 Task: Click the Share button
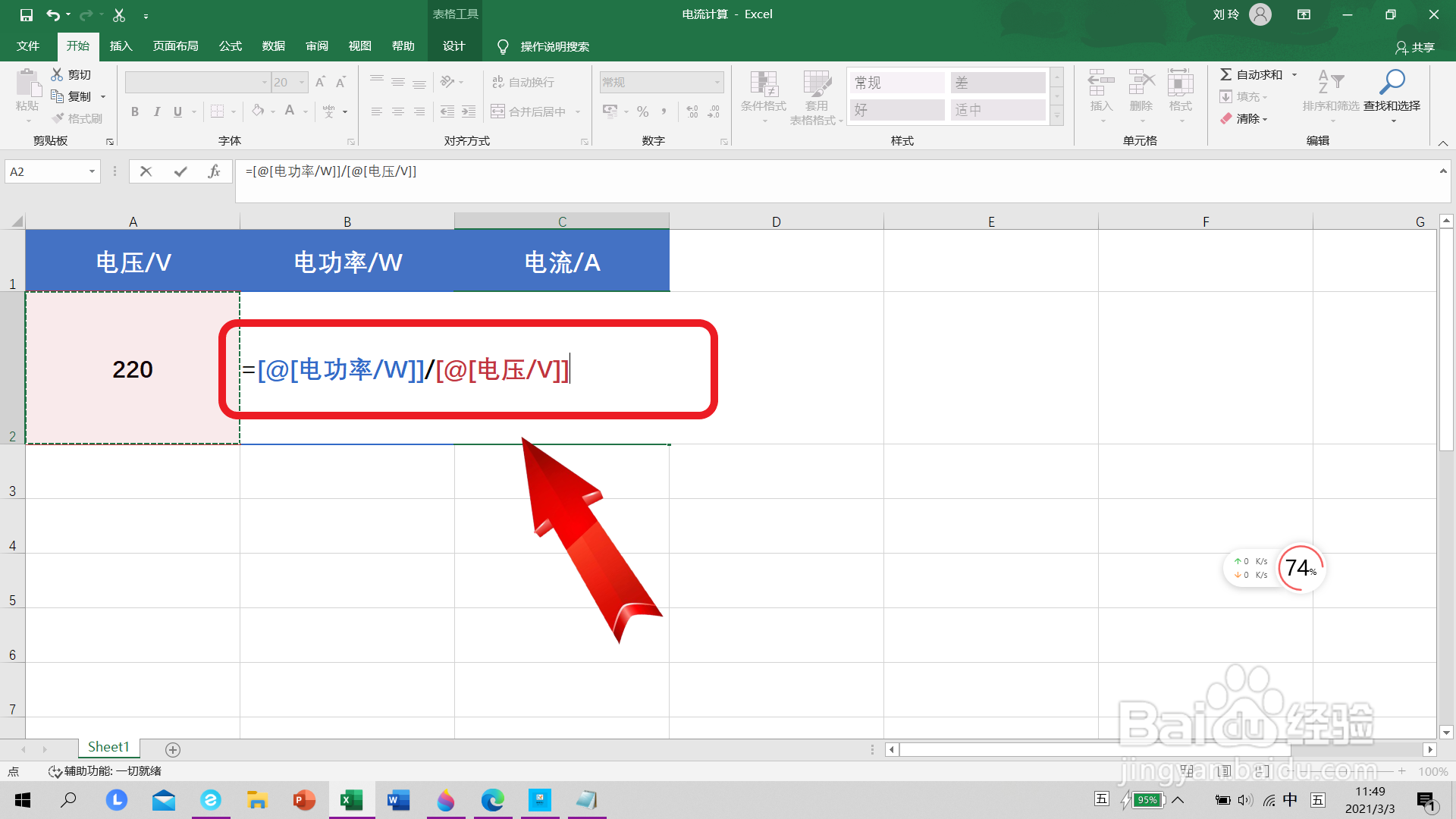coord(1415,47)
